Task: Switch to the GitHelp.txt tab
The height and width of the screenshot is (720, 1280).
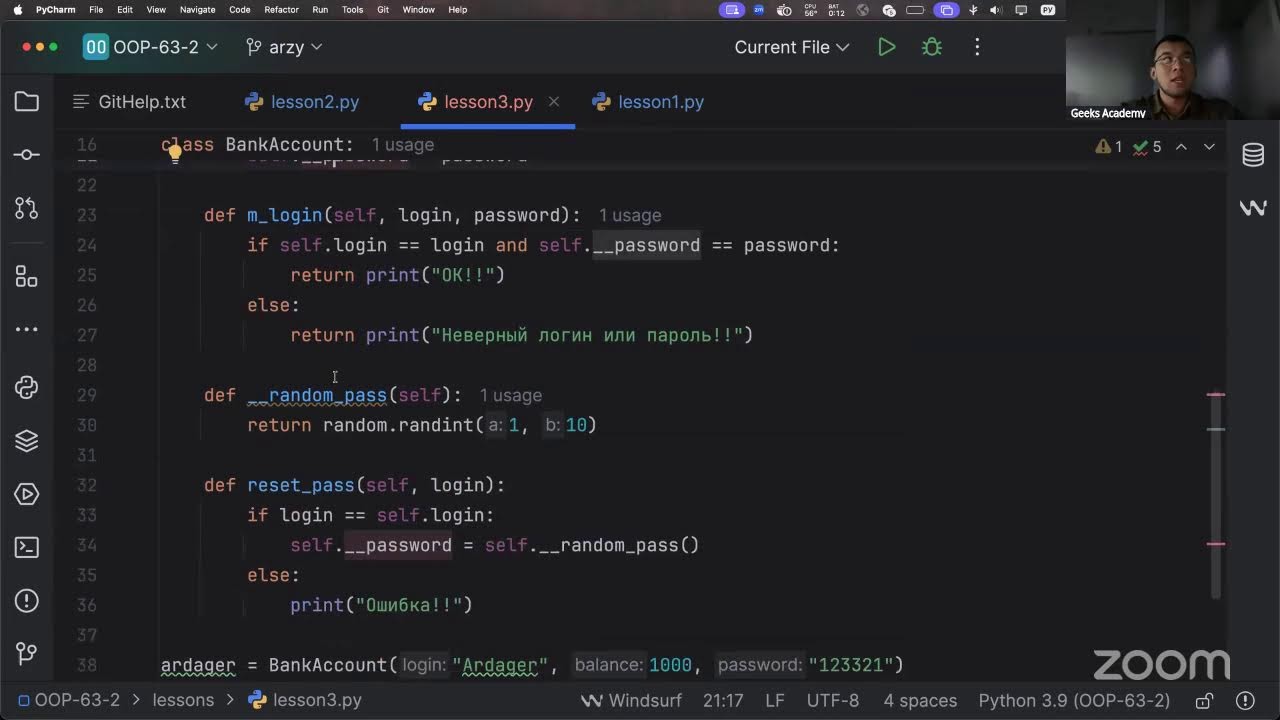Action: click(131, 102)
